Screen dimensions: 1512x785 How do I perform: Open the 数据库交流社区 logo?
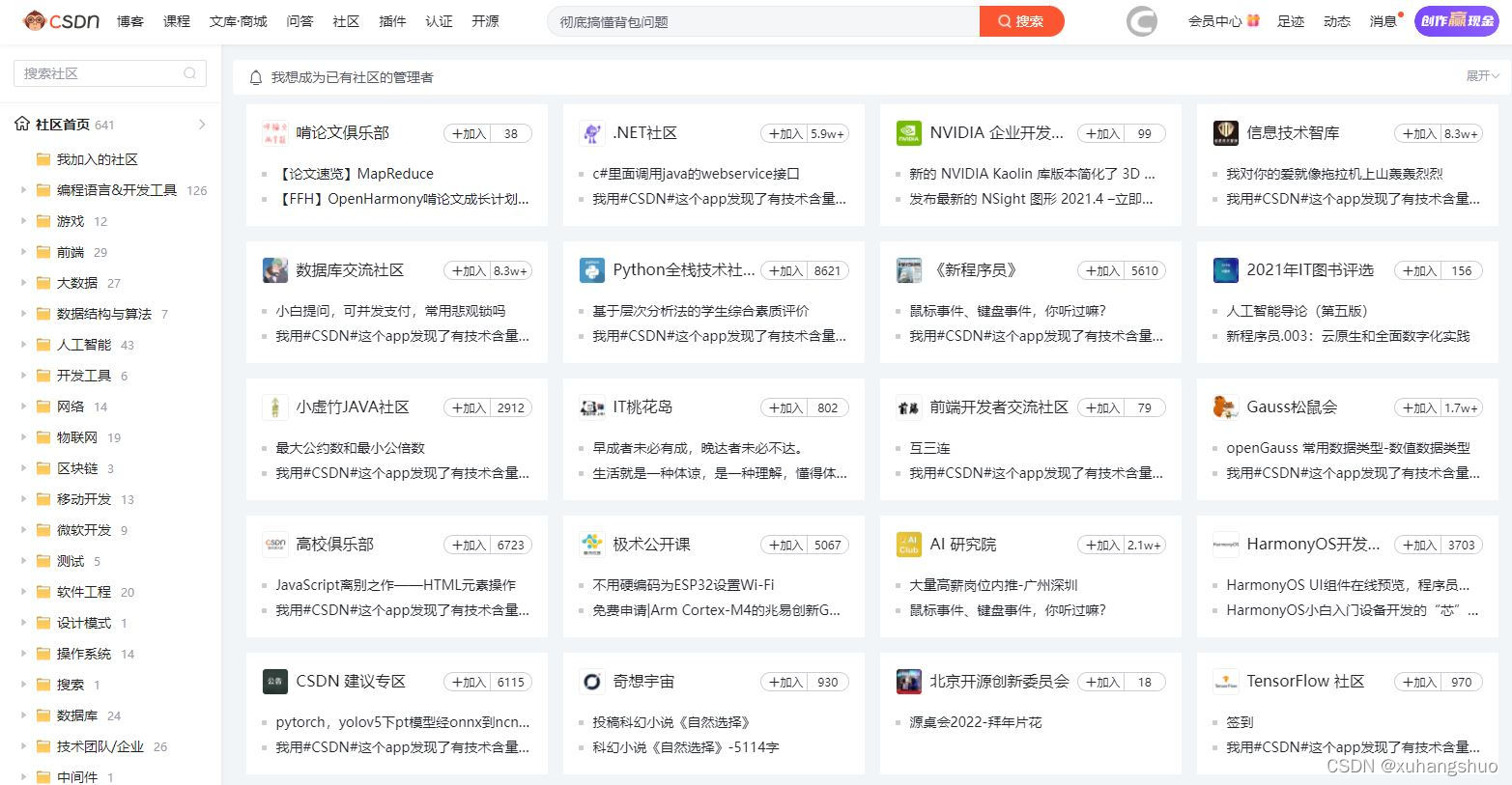[x=275, y=270]
